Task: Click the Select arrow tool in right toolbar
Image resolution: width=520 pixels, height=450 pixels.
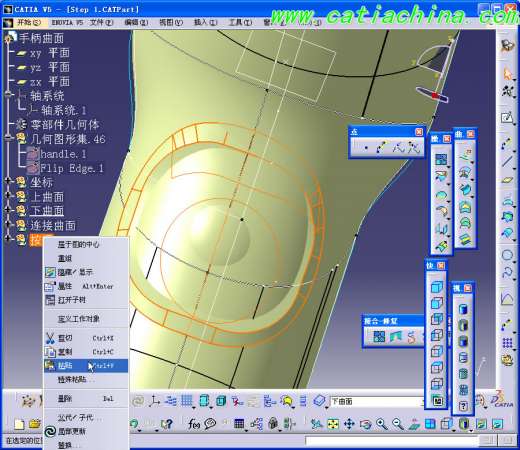Action: (x=507, y=74)
